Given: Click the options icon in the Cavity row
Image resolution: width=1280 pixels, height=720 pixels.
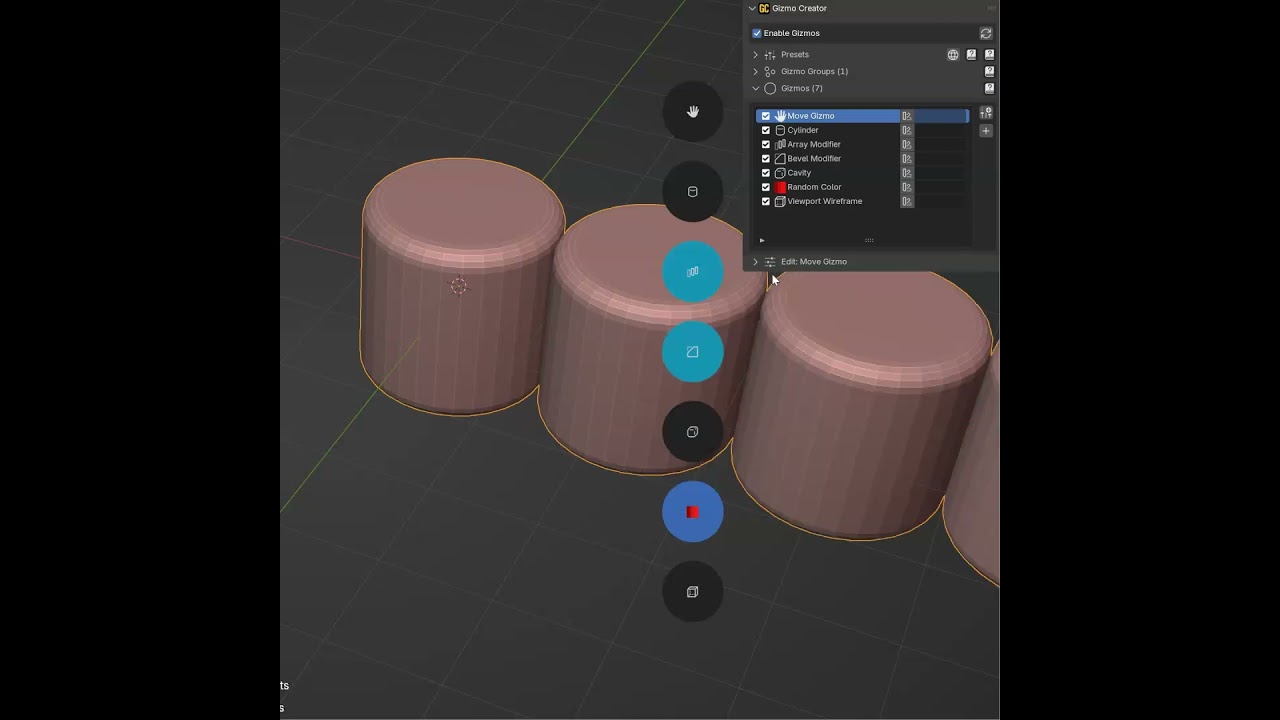Looking at the screenshot, I should (907, 173).
